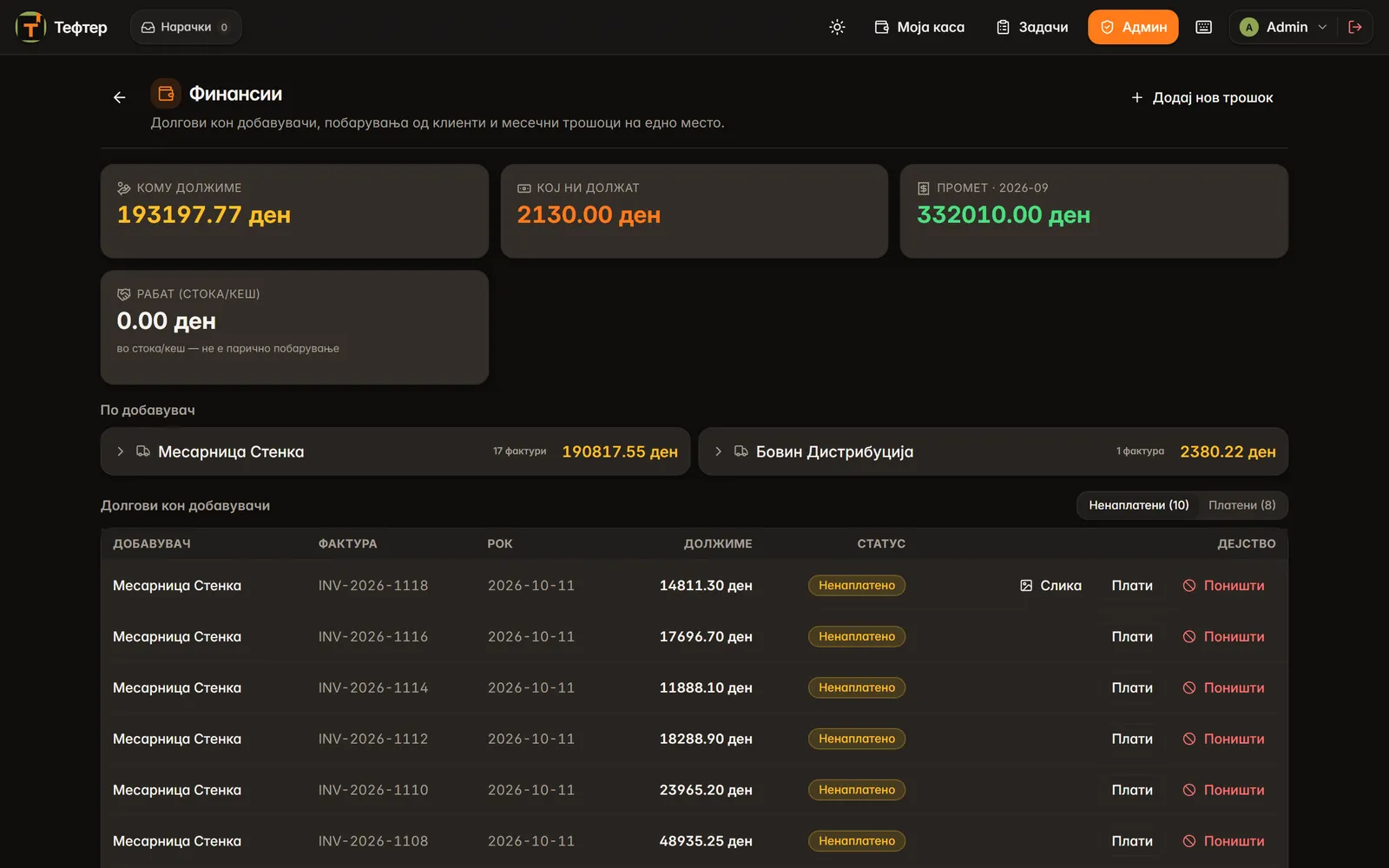Click the ДОЛЖИМЕ column header
This screenshot has width=1389, height=868.
tap(718, 544)
